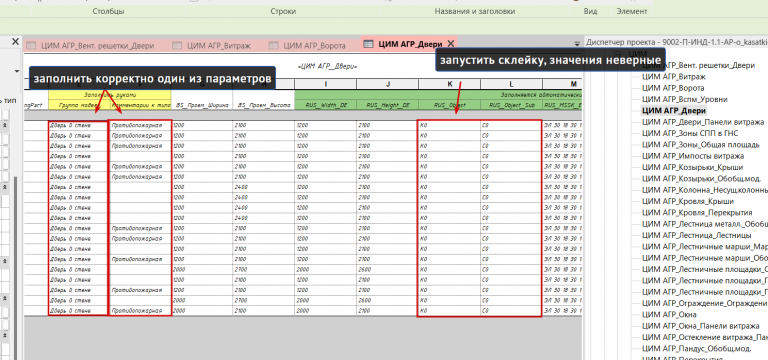This screenshot has width=768, height=360.
Task: Open ЦИМ АГР_Козырьки_Обобщ.мод. schedule
Action: 702,179
